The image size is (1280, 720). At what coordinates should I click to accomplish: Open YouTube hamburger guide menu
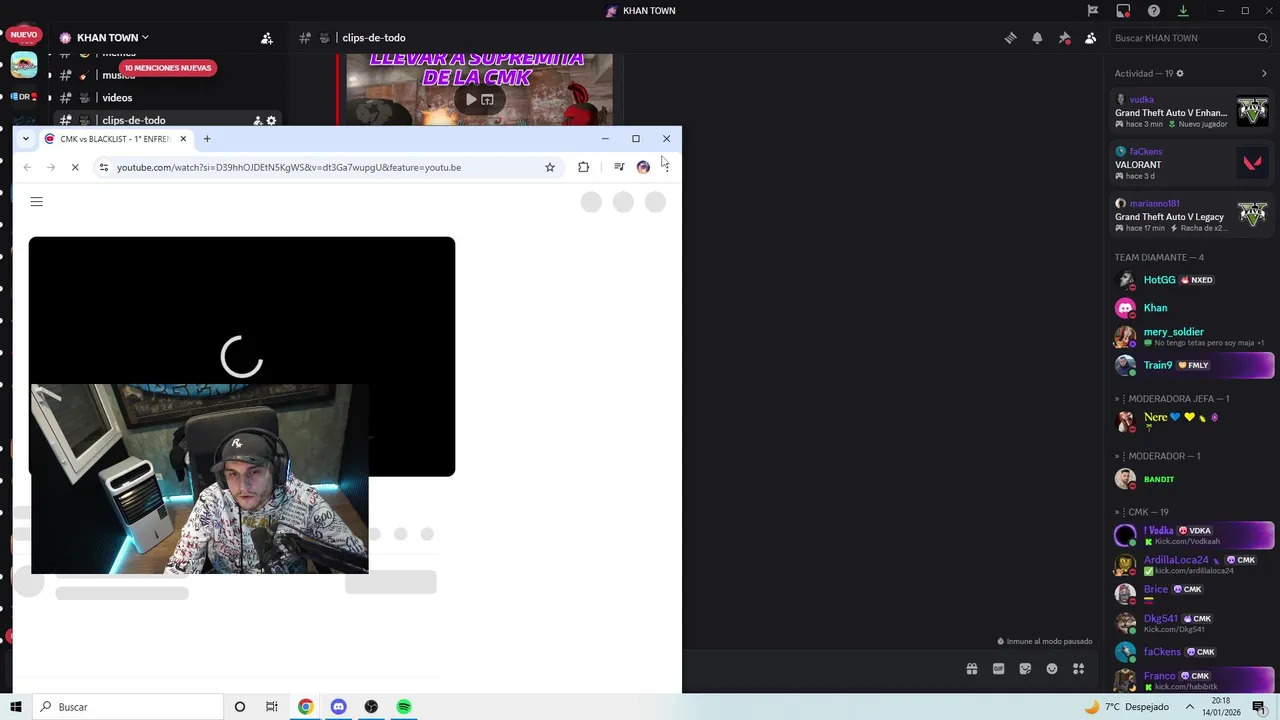coord(37,202)
